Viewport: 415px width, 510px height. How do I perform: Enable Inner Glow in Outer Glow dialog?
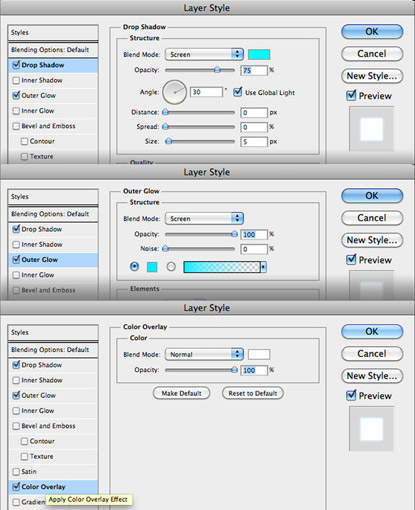click(16, 275)
